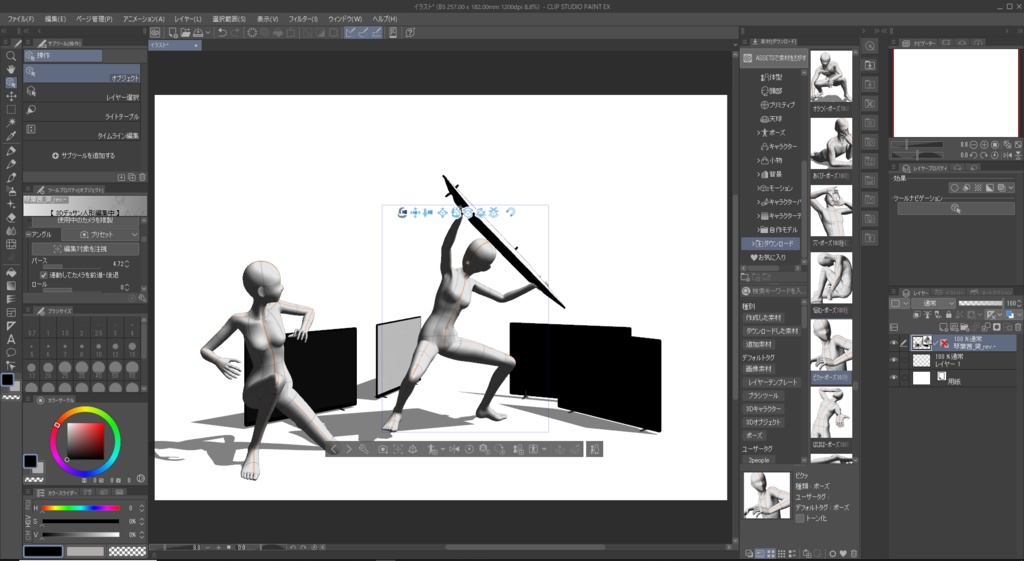This screenshot has height=561, width=1024.
Task: Expand the ポーズ material folder
Action: click(x=759, y=133)
